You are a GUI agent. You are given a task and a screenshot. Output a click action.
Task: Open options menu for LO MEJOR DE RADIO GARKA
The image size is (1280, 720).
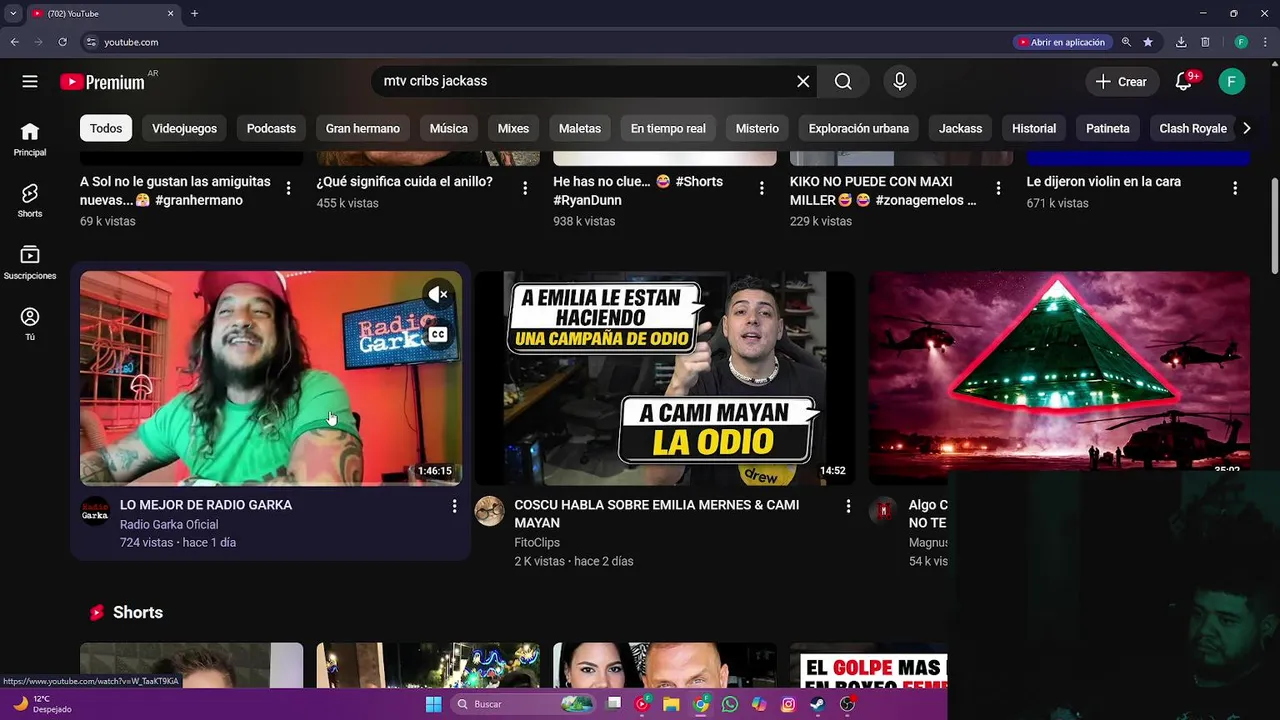tap(454, 507)
